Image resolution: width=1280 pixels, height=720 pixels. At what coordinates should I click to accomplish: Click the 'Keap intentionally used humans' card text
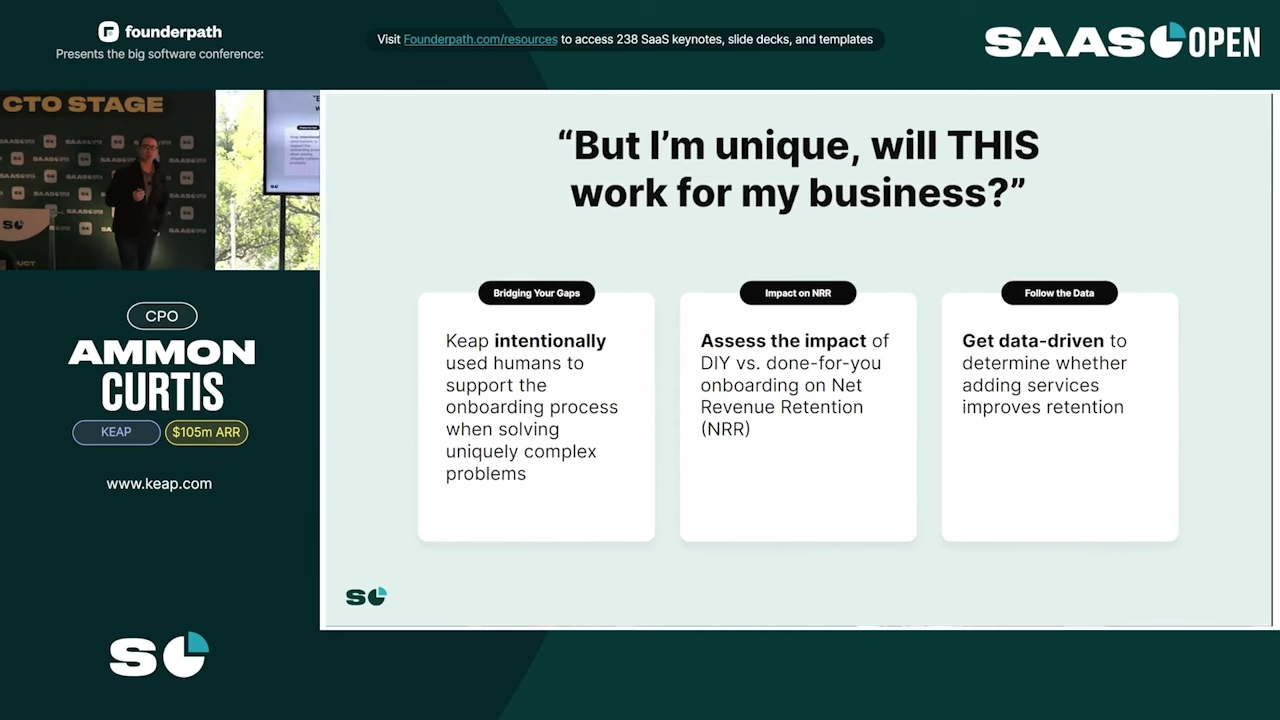pyautogui.click(x=532, y=407)
